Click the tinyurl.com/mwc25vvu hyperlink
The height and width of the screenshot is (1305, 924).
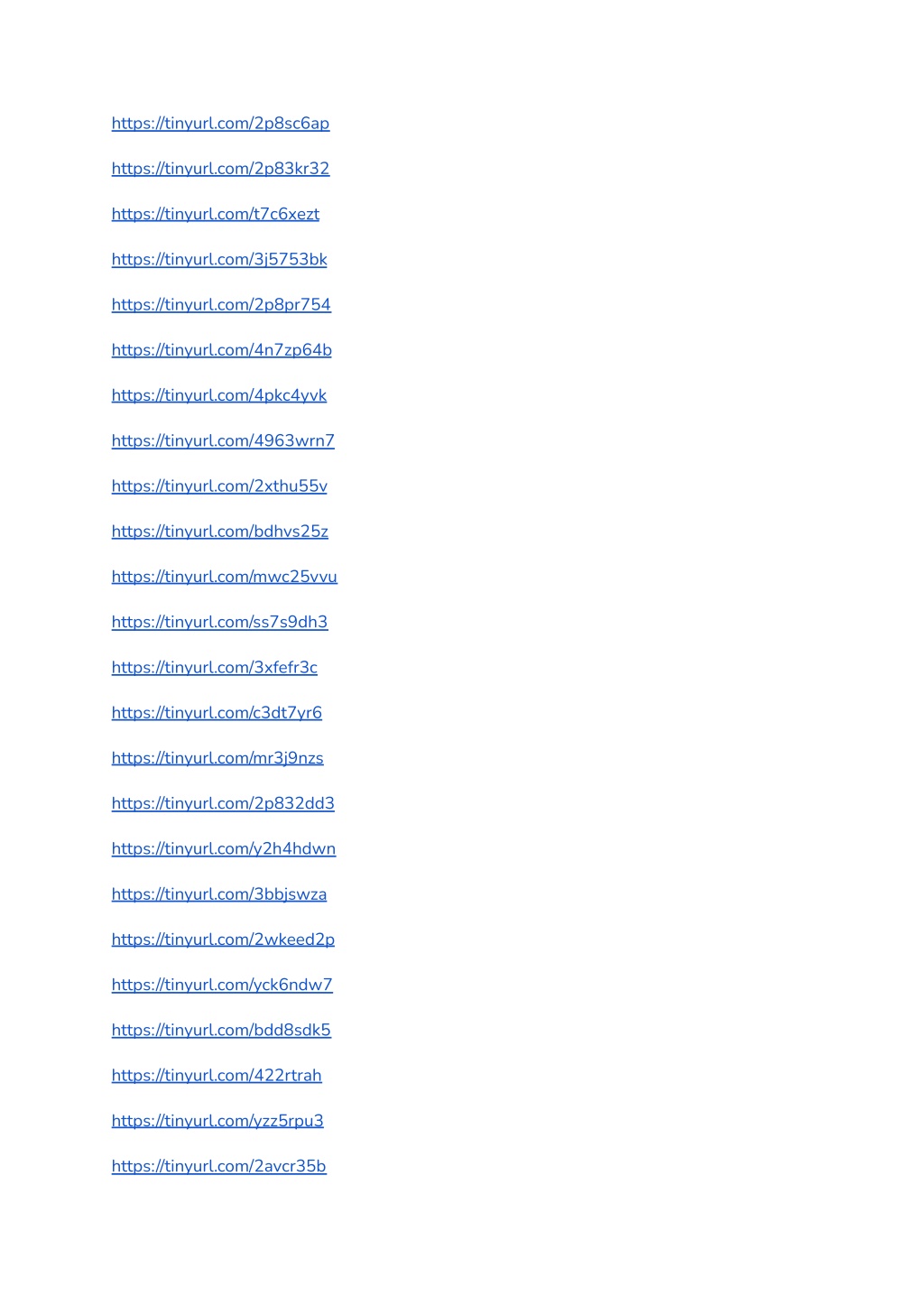click(225, 577)
